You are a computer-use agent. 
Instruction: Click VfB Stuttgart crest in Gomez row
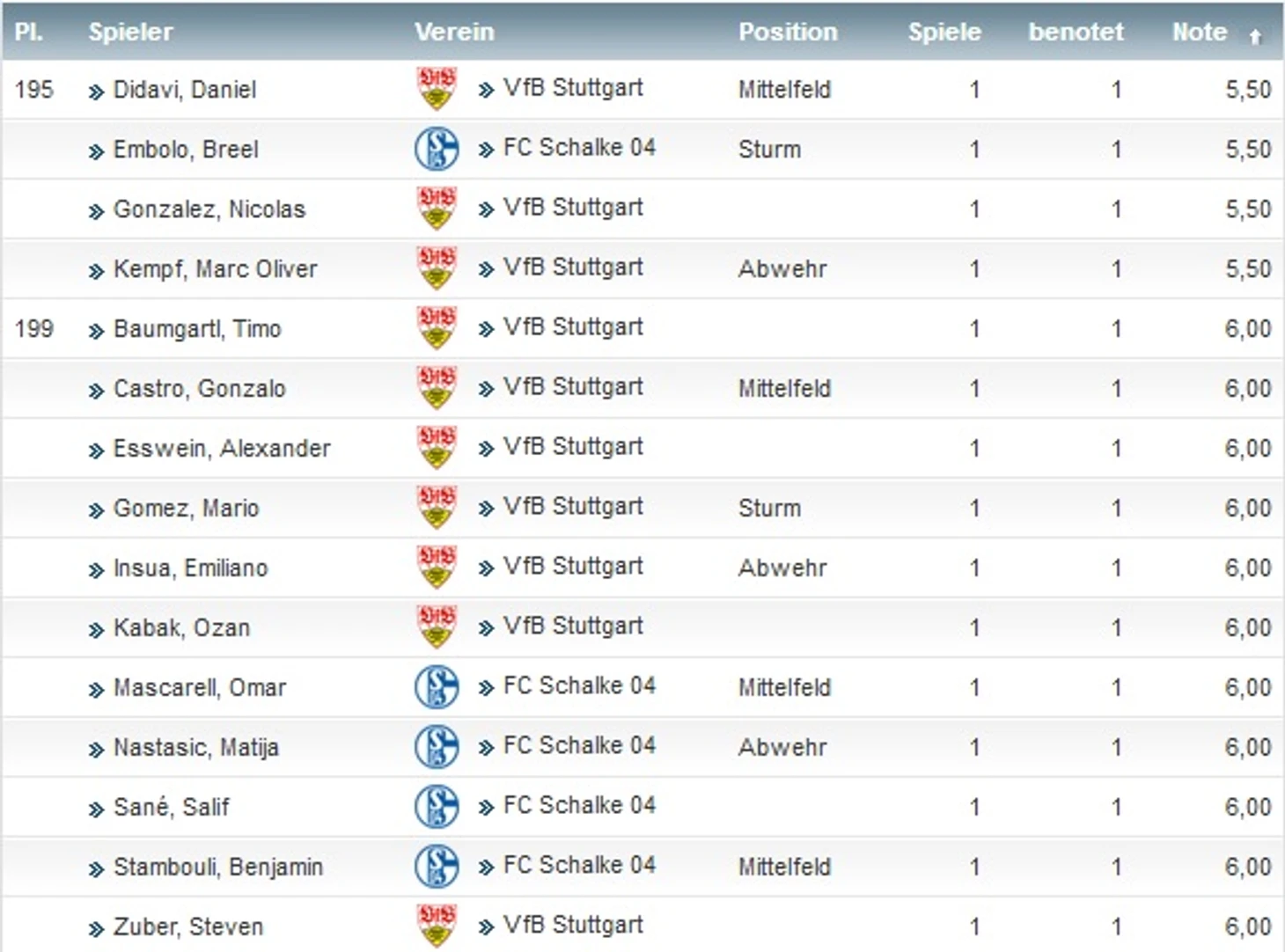click(x=437, y=508)
